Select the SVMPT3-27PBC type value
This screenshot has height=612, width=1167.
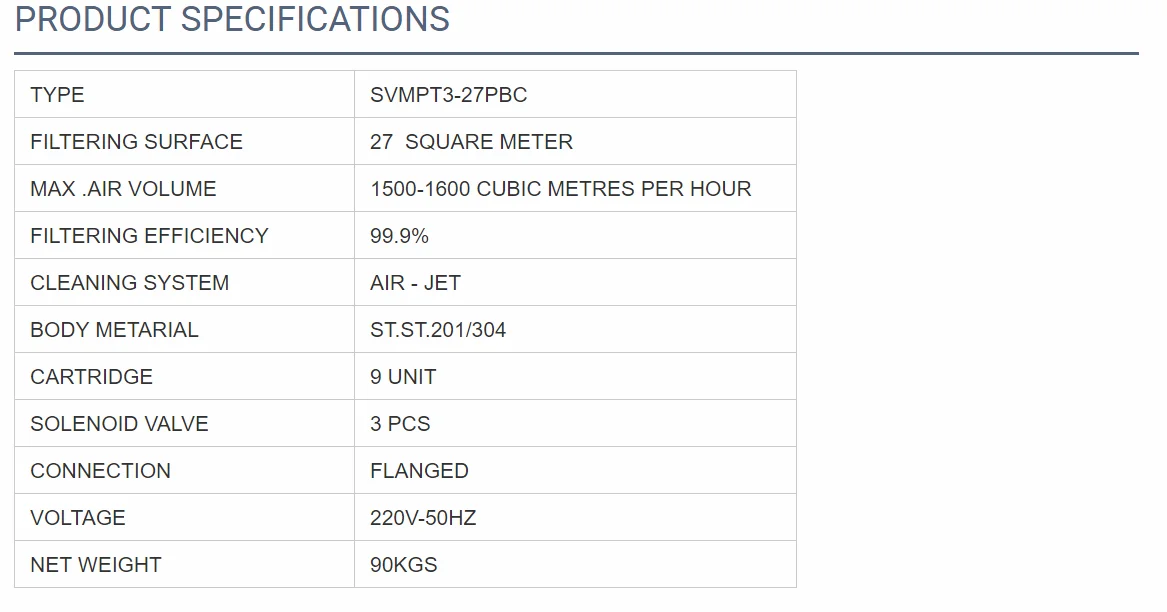(448, 95)
